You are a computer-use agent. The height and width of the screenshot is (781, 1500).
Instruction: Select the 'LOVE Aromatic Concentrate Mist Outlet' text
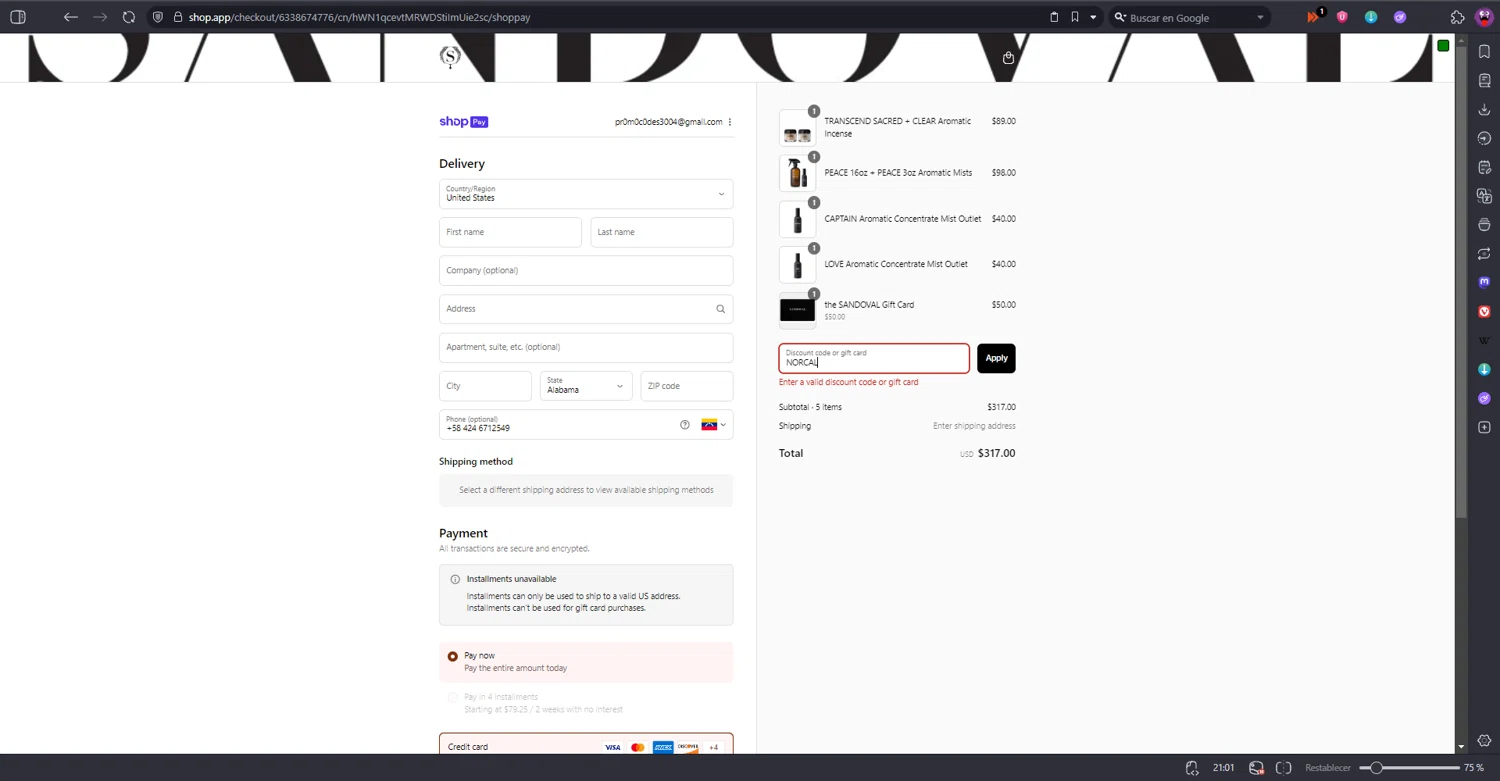[896, 264]
